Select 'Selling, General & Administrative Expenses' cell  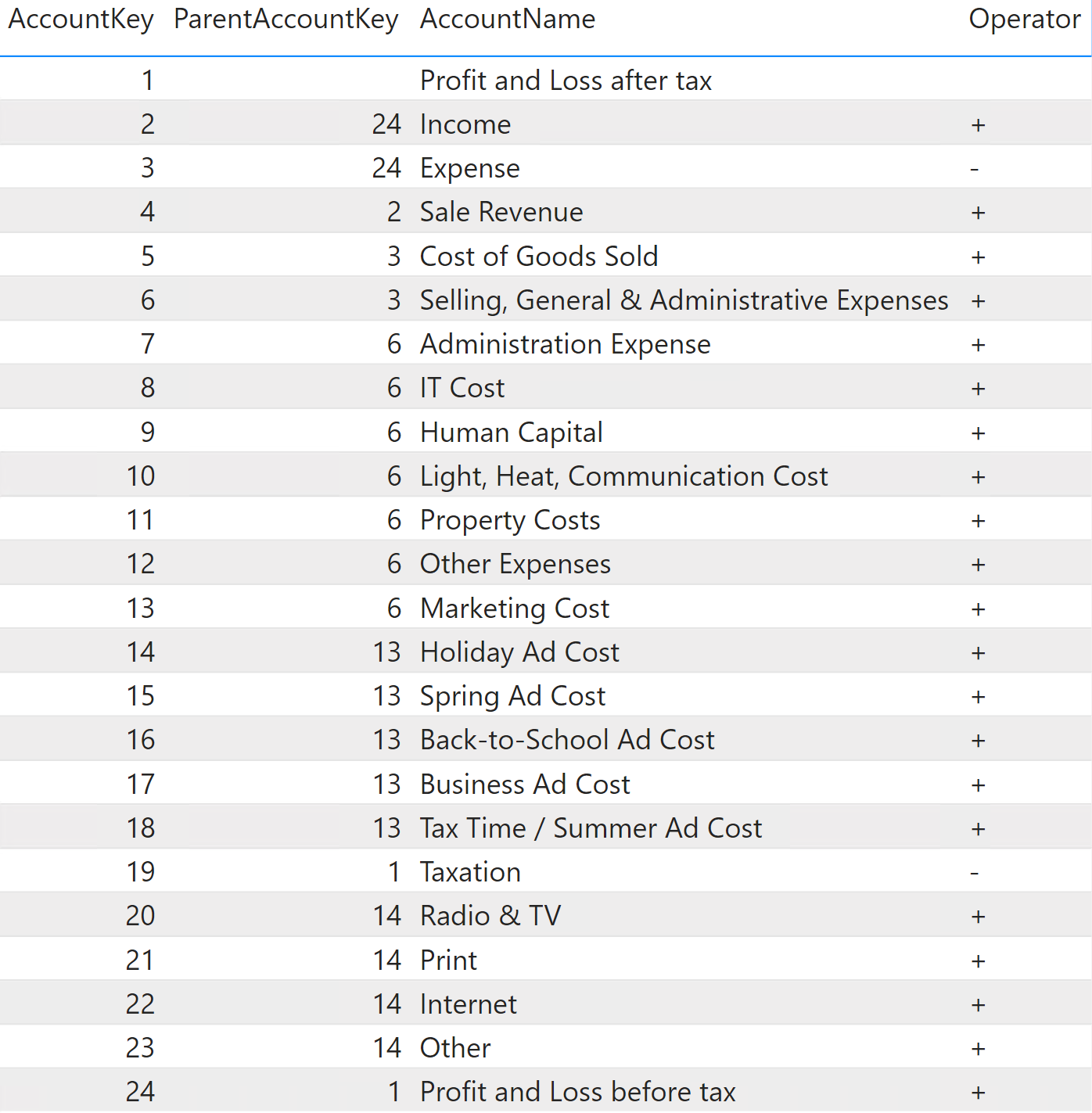click(684, 301)
